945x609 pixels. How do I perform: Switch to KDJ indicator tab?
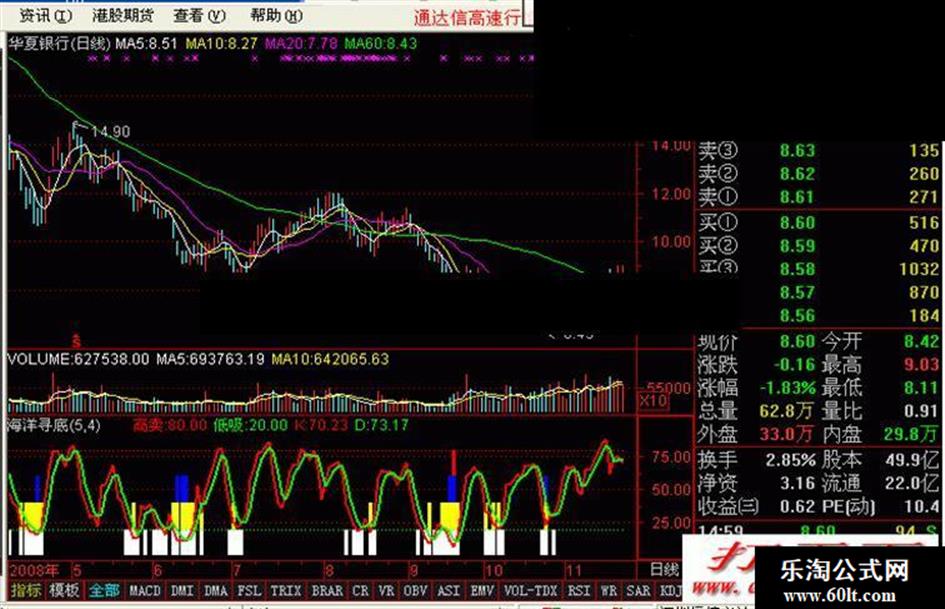671,590
